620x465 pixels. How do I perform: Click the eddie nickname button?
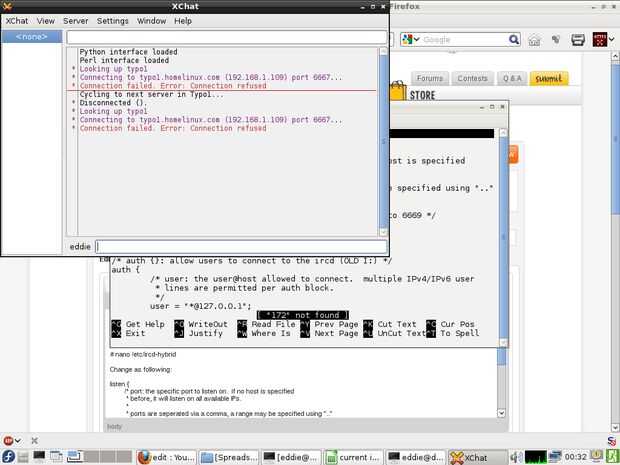(80, 246)
